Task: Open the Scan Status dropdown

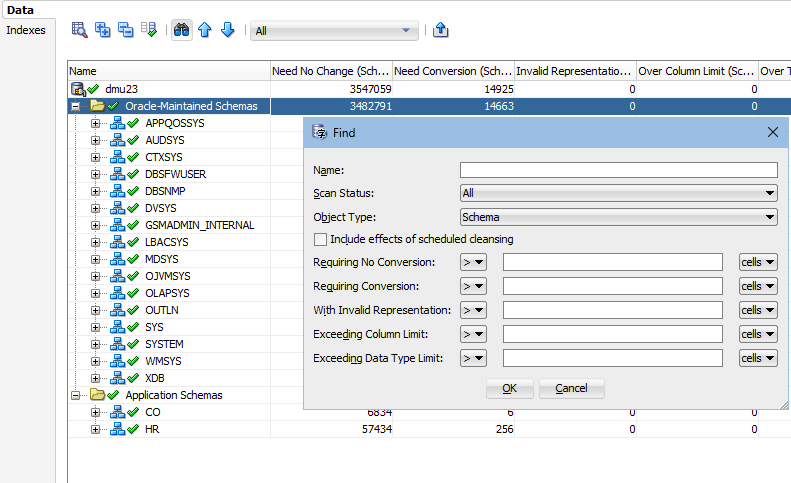Action: [x=618, y=193]
